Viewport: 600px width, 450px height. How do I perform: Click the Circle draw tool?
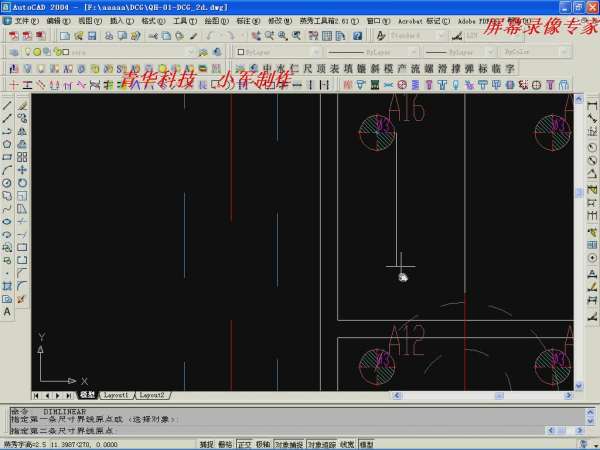point(7,183)
